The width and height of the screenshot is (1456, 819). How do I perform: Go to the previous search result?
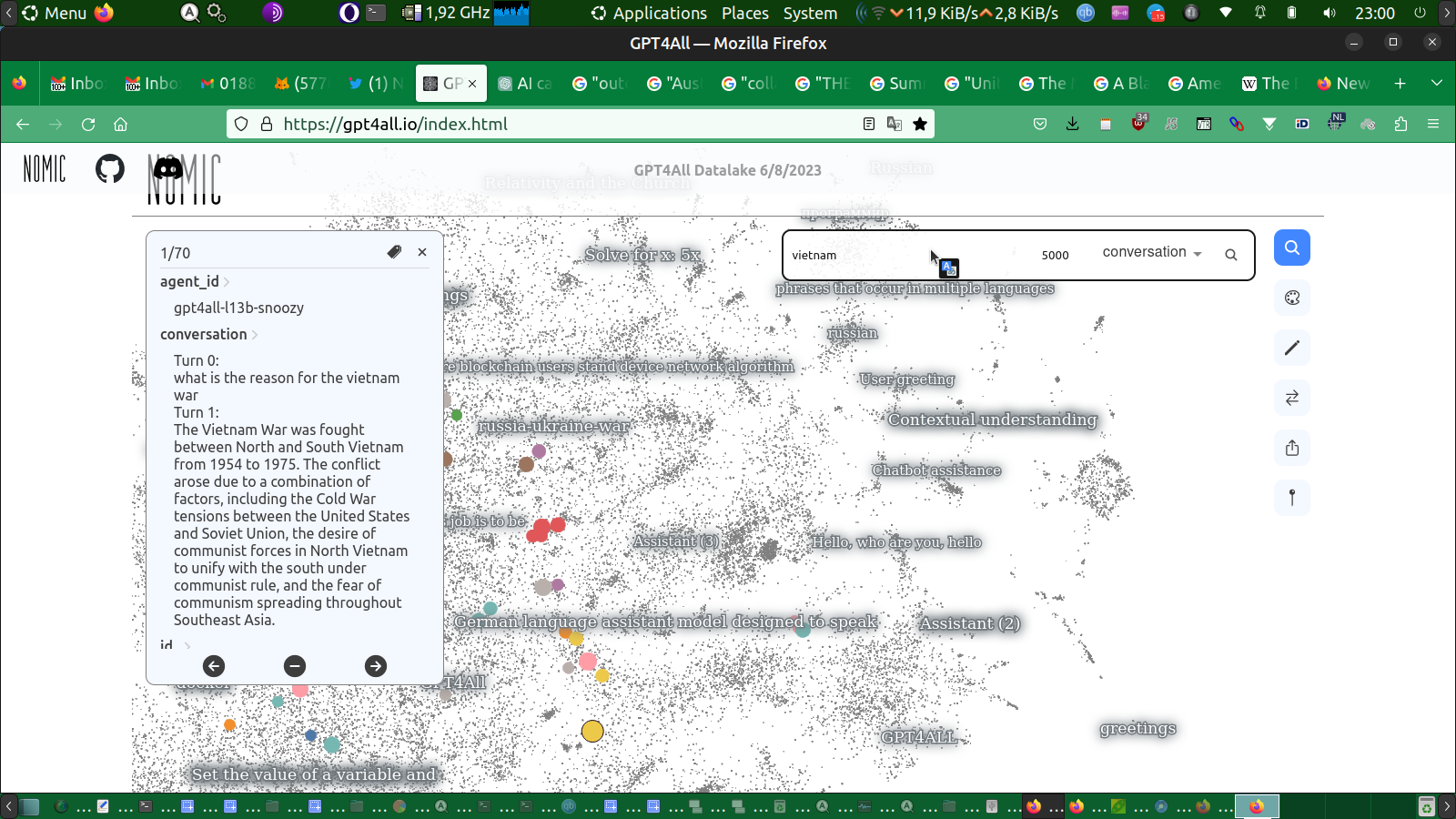coord(214,666)
